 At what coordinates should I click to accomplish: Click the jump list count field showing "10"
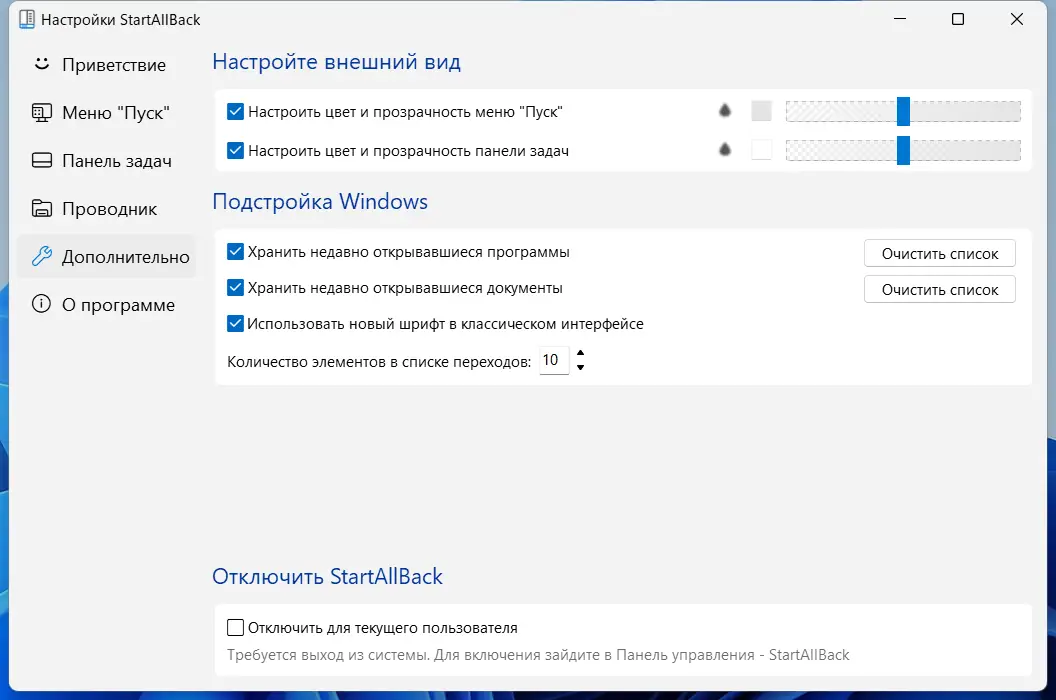pyautogui.click(x=553, y=360)
